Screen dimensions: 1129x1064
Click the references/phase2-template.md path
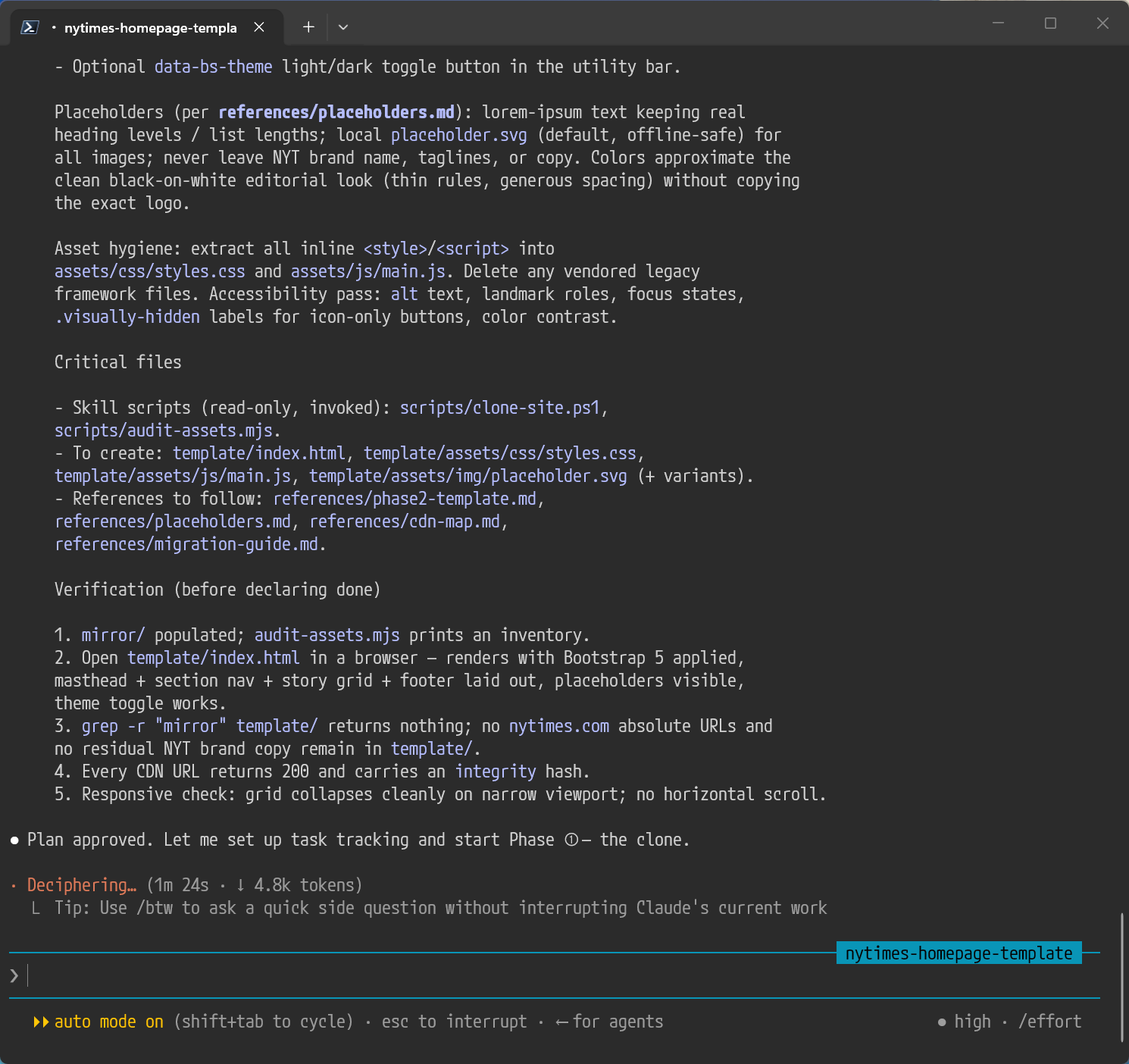[x=405, y=499]
